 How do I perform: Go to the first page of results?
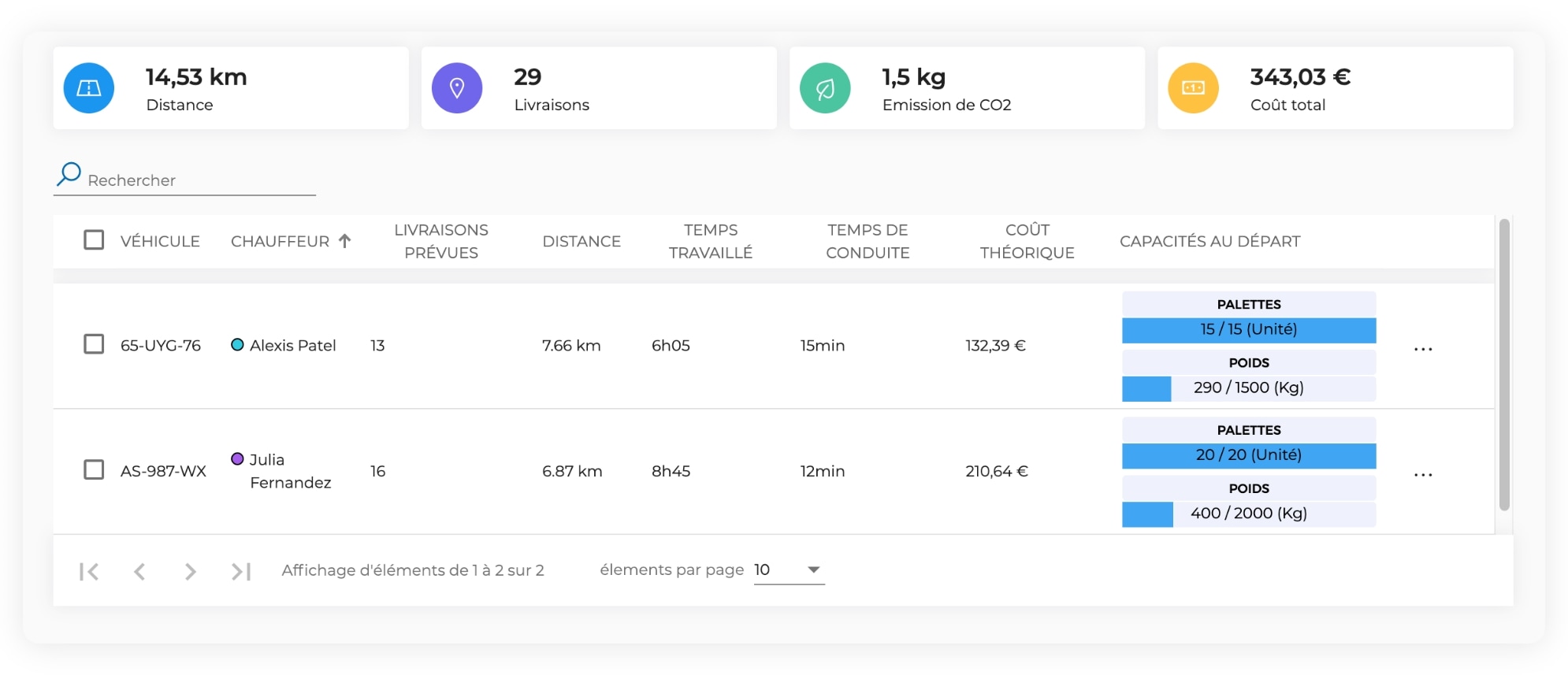(x=89, y=571)
